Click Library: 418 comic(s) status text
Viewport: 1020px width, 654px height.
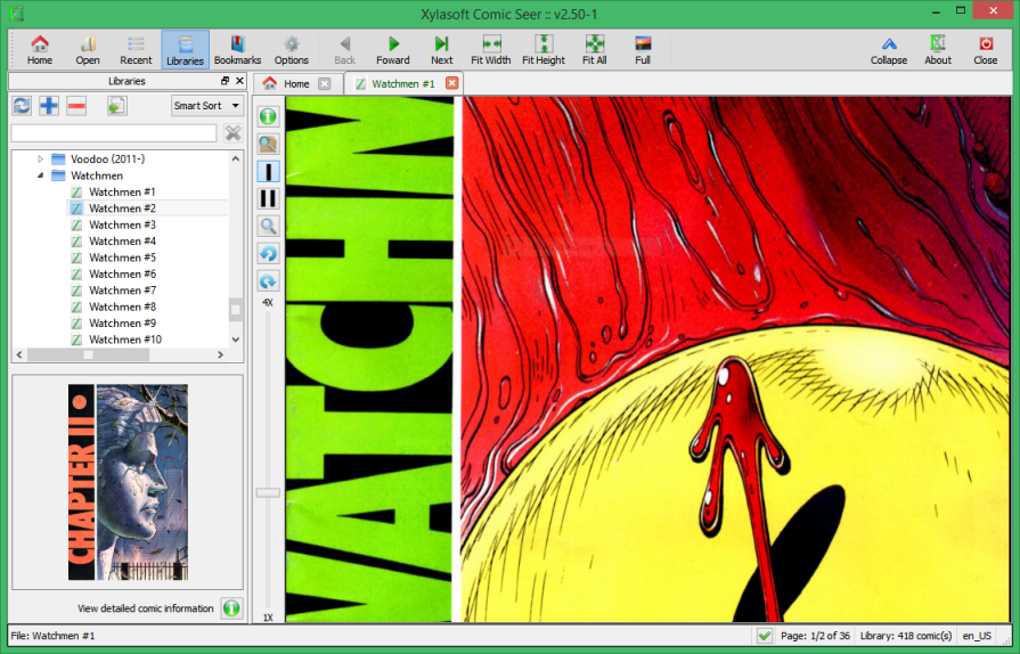point(906,636)
